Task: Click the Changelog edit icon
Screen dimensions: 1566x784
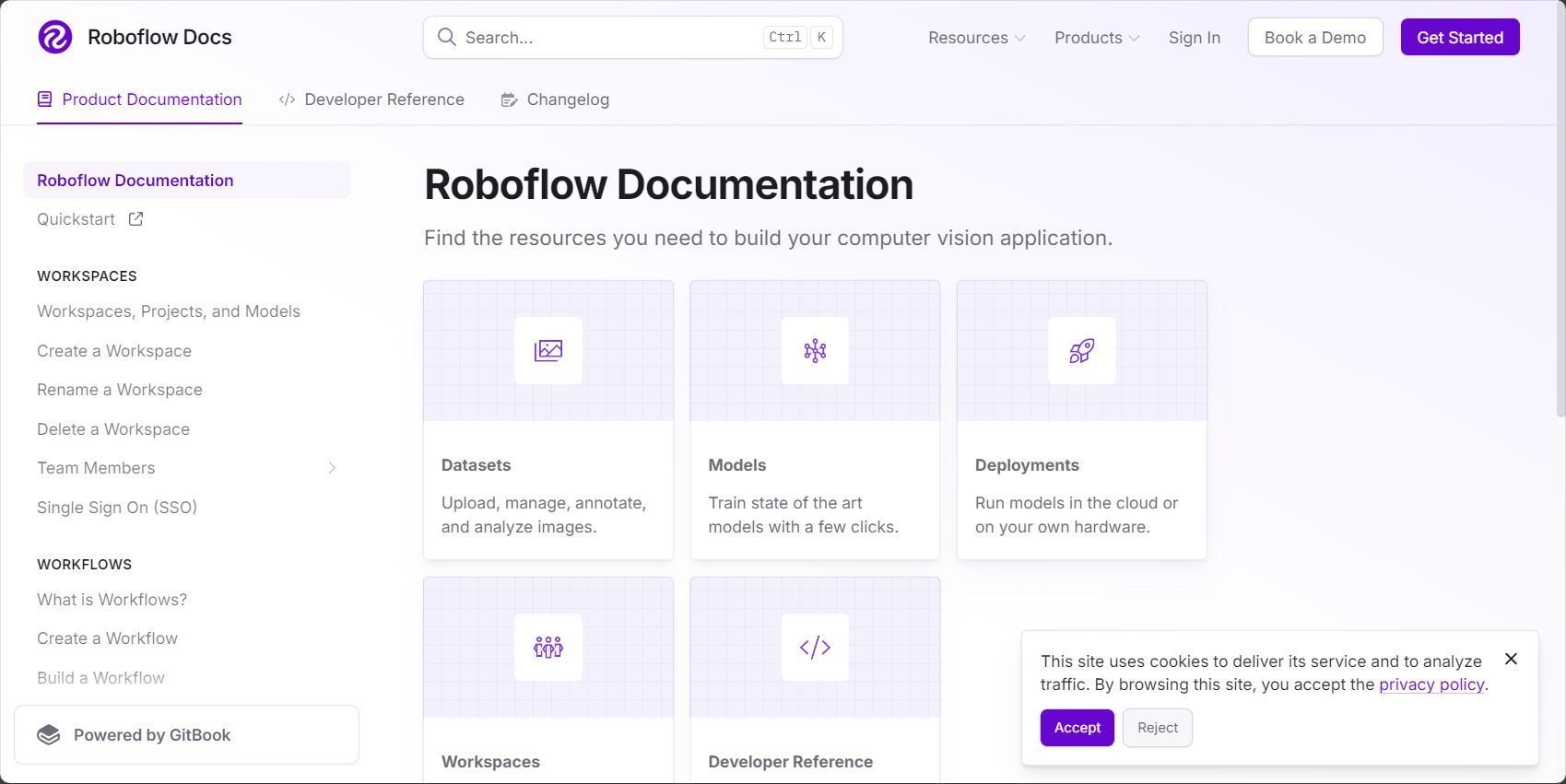Action: pyautogui.click(x=509, y=99)
